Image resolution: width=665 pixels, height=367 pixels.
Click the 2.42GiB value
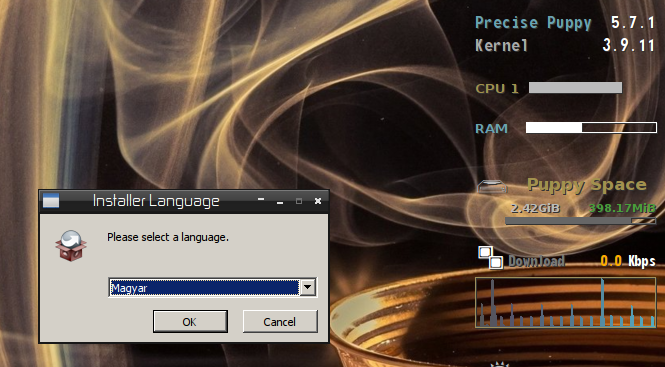click(535, 208)
